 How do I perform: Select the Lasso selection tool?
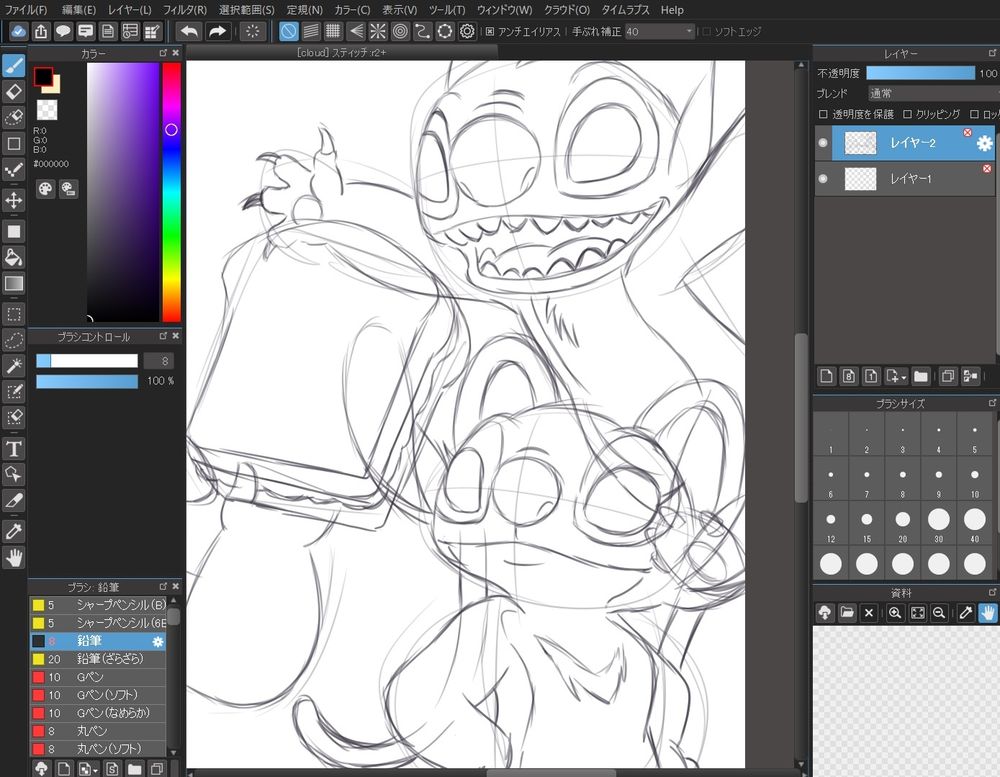point(14,340)
